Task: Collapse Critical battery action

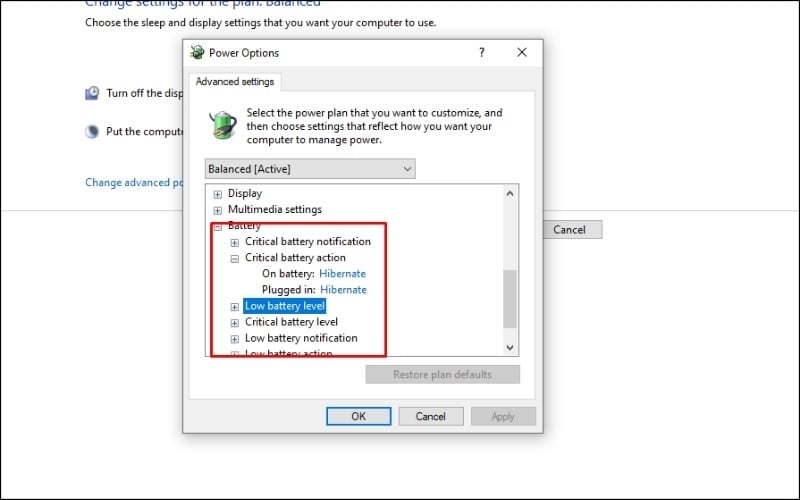Action: click(x=235, y=259)
